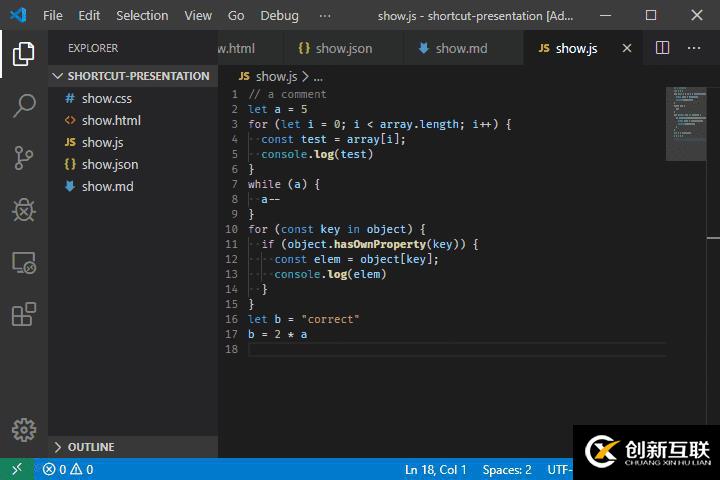Place cursor on empty line 18

[457, 349]
